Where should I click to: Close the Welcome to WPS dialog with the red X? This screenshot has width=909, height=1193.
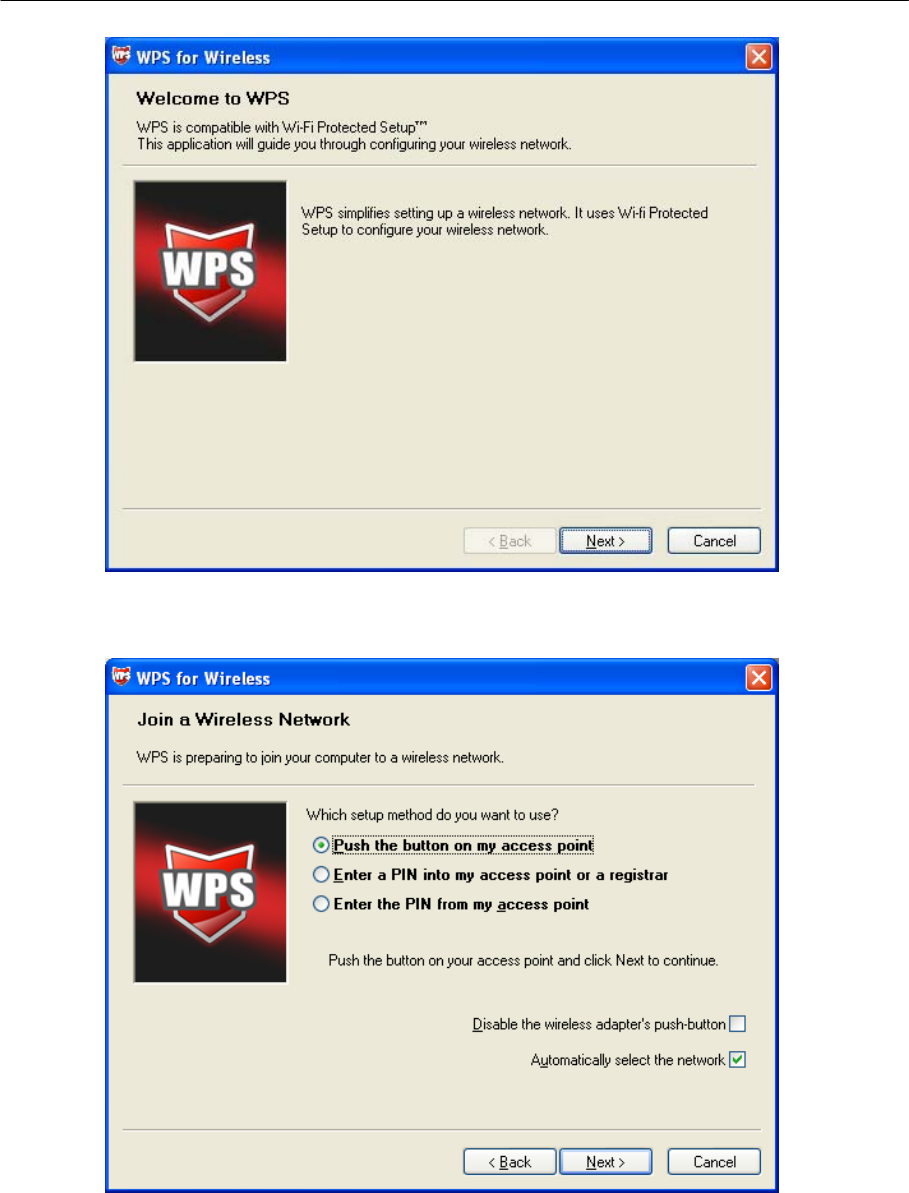pyautogui.click(x=758, y=57)
